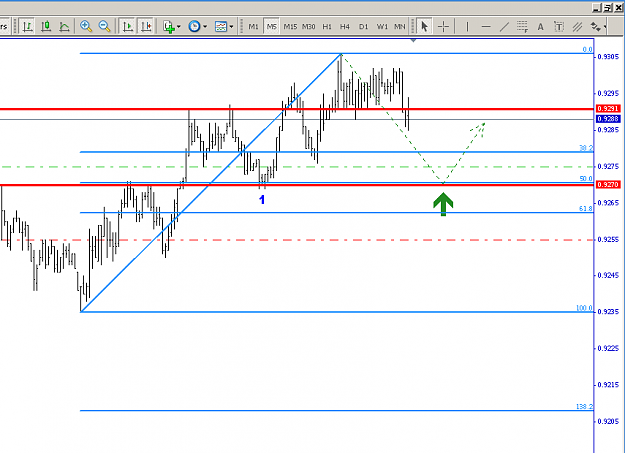Switch to candlestick chart display
The image size is (625, 453).
[46, 26]
